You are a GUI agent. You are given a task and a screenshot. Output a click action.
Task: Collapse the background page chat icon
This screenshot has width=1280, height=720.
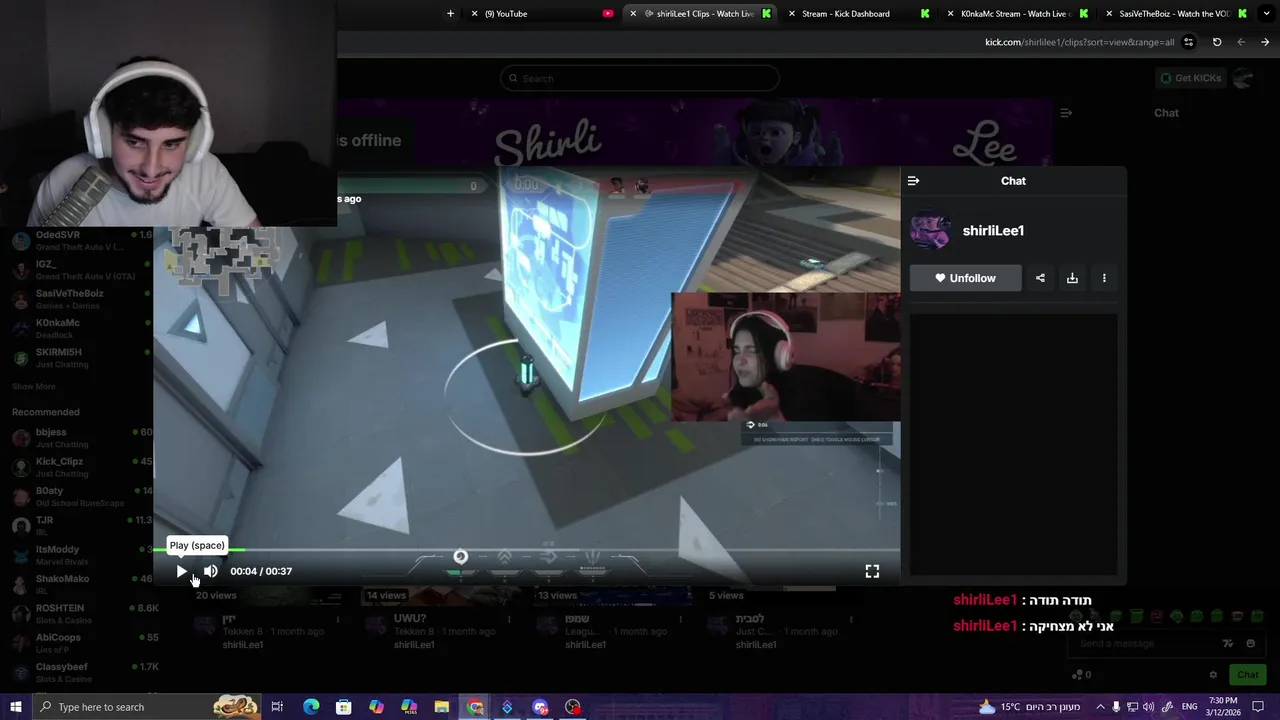point(1066,113)
